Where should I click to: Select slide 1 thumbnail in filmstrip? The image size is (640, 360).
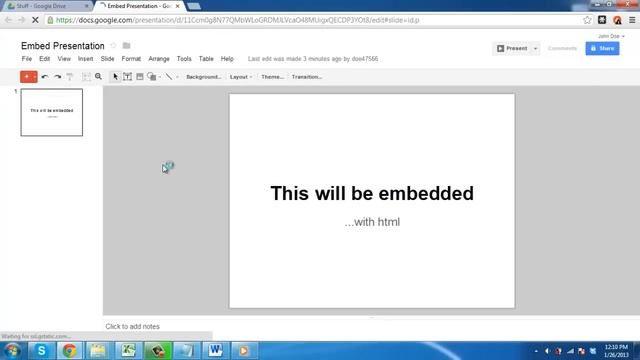click(x=52, y=112)
